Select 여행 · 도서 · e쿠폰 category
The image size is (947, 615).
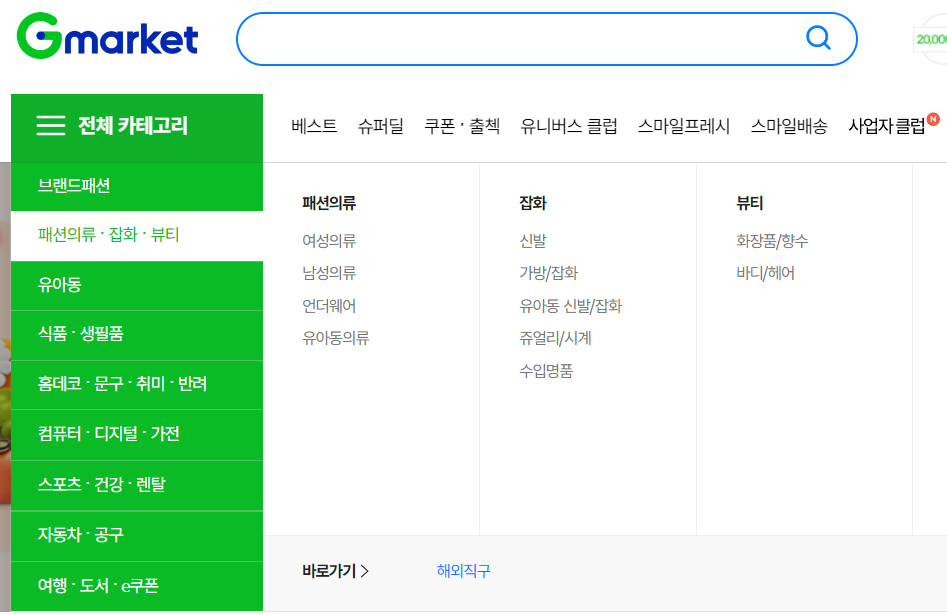(x=137, y=586)
